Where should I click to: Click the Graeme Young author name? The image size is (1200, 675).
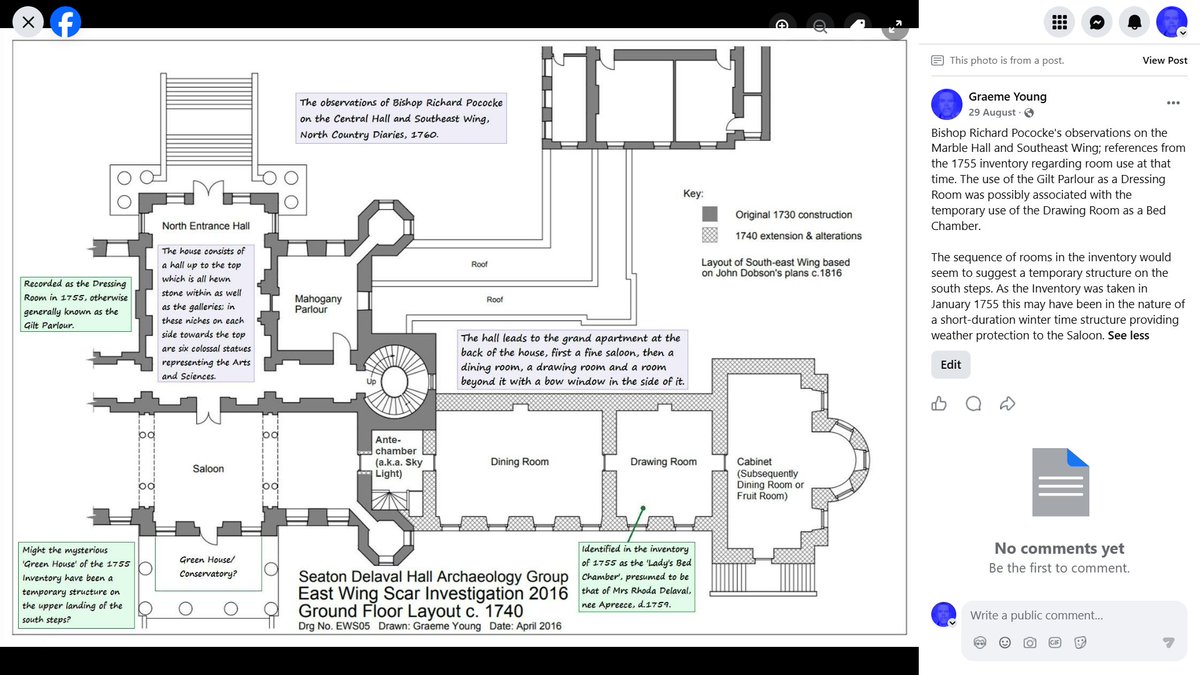1007,97
